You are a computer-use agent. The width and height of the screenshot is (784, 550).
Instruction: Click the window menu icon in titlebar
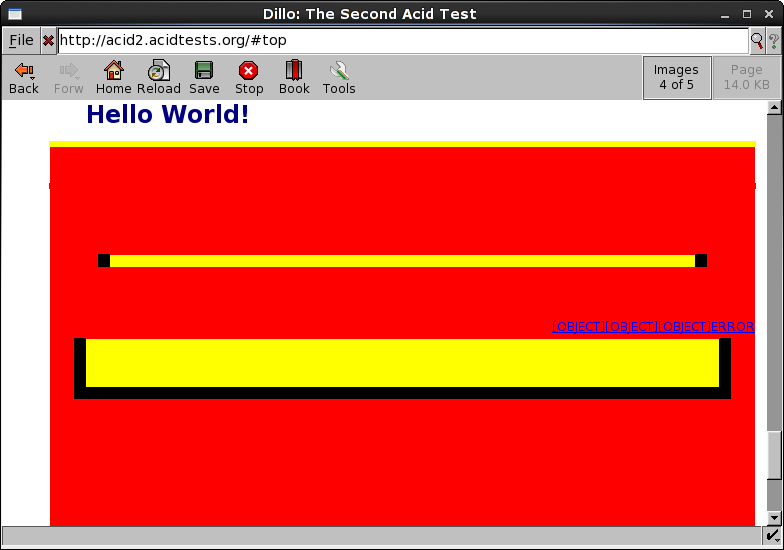(x=14, y=14)
